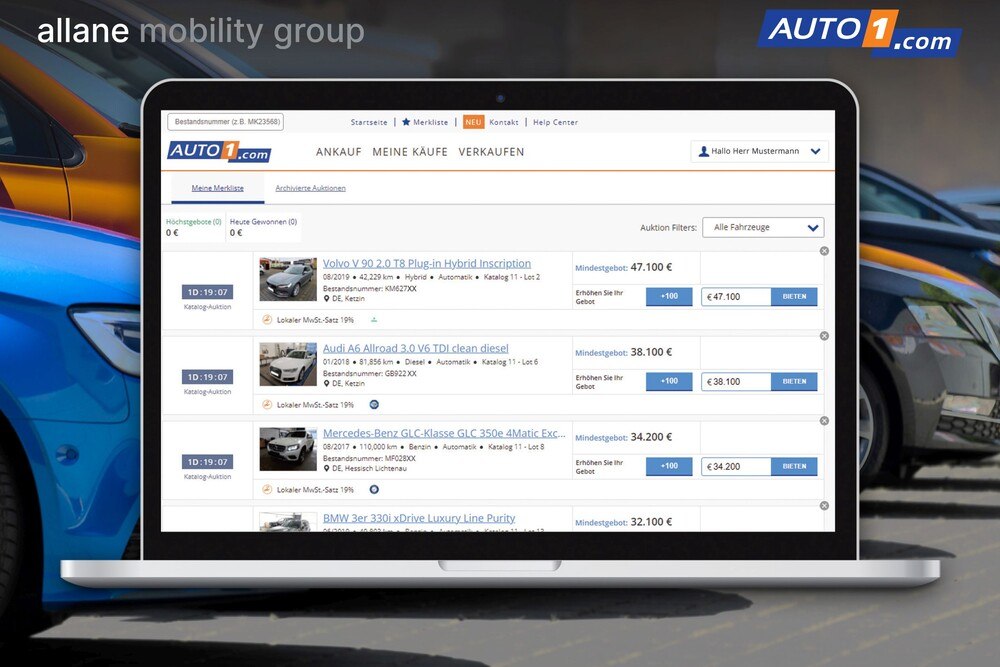The width and height of the screenshot is (1000, 667).
Task: Open the Merkliste link in top bar
Action: [430, 122]
